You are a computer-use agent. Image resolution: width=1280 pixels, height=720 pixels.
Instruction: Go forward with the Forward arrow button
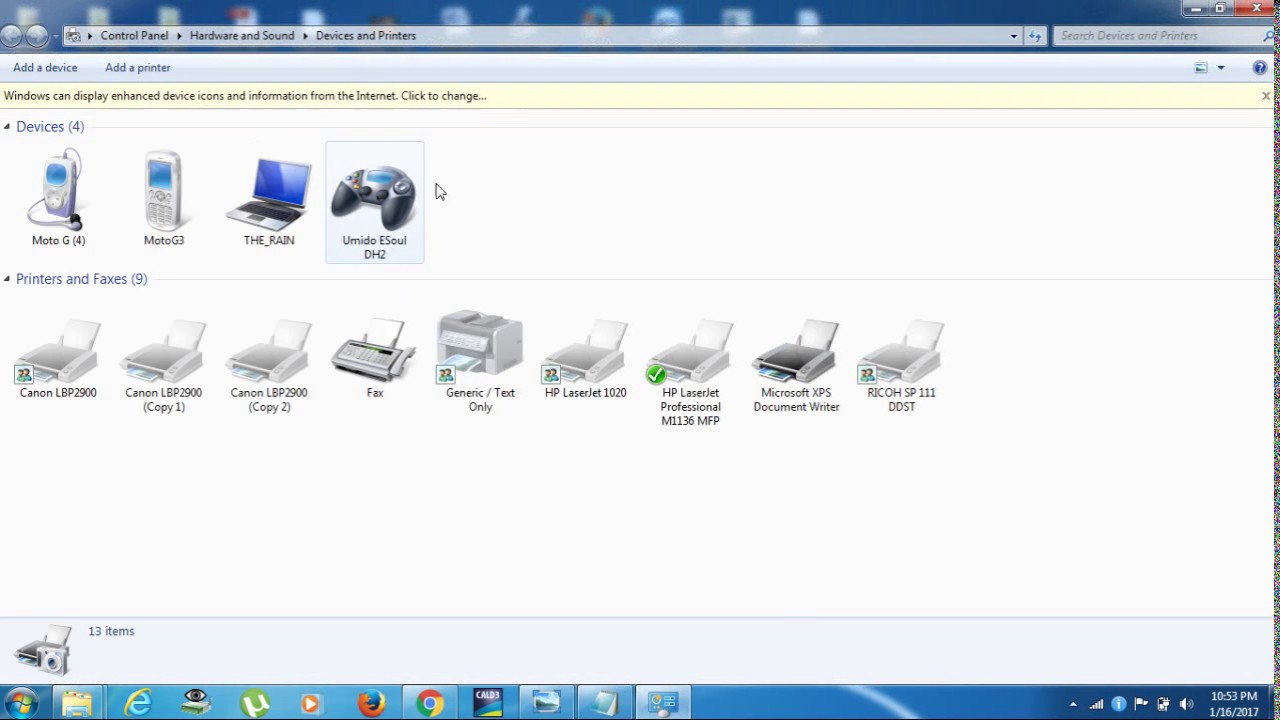pos(37,36)
